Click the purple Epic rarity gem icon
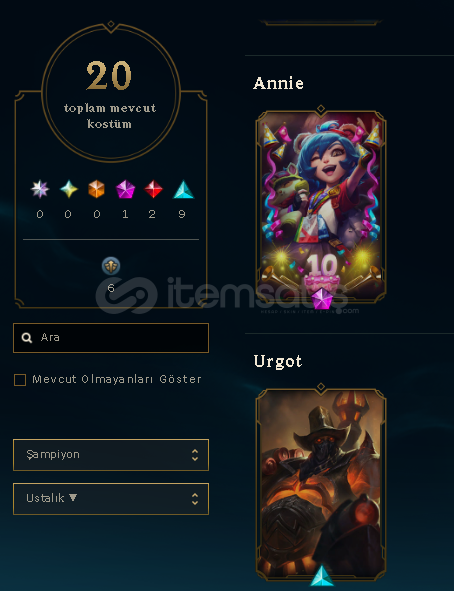Image resolution: width=454 pixels, height=591 pixels. point(125,189)
